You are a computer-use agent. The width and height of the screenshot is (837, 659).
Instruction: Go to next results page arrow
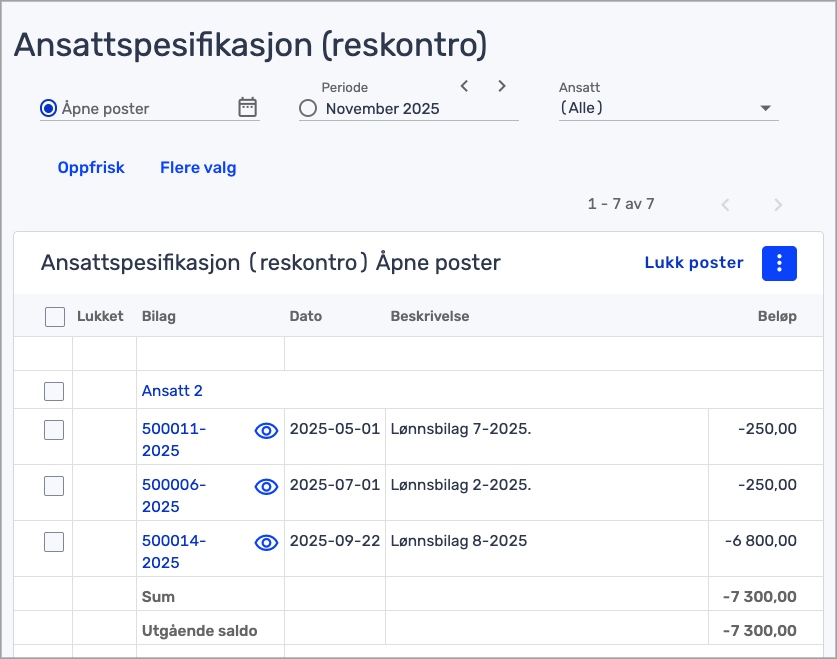pos(778,205)
